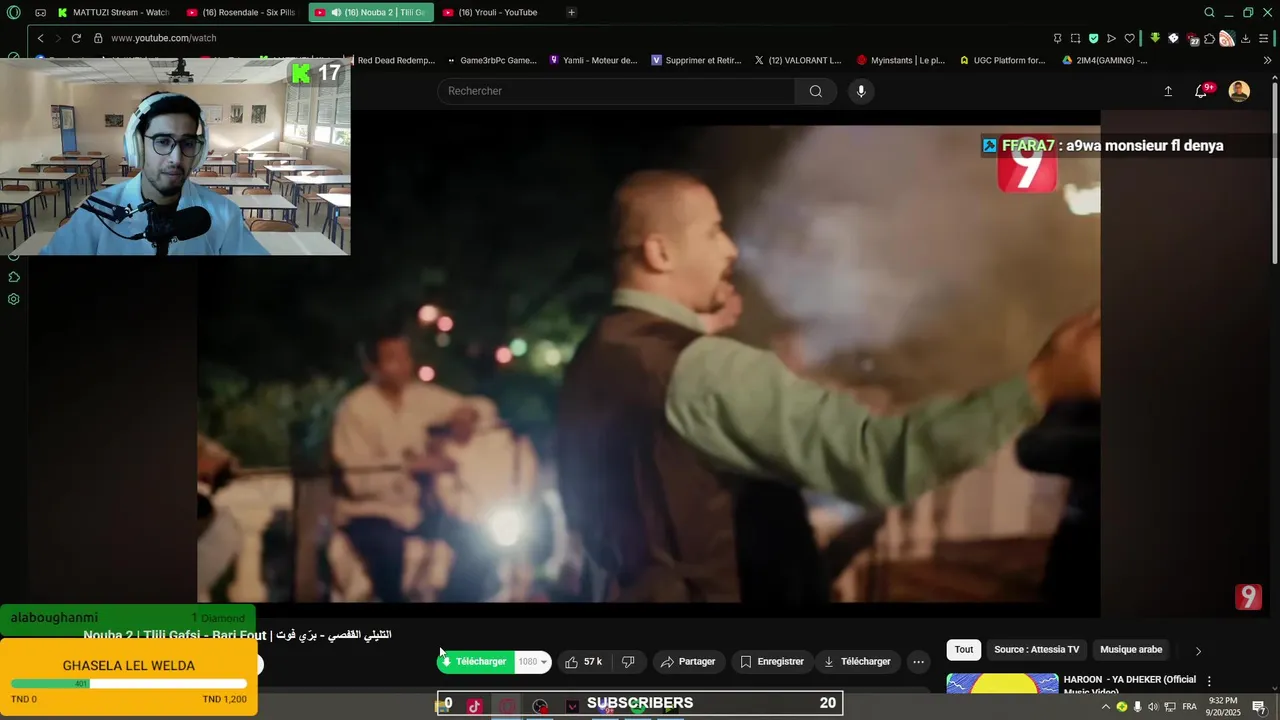Viewport: 1280px width, 720px height.
Task: Select the Tout filter chip
Action: 964,650
